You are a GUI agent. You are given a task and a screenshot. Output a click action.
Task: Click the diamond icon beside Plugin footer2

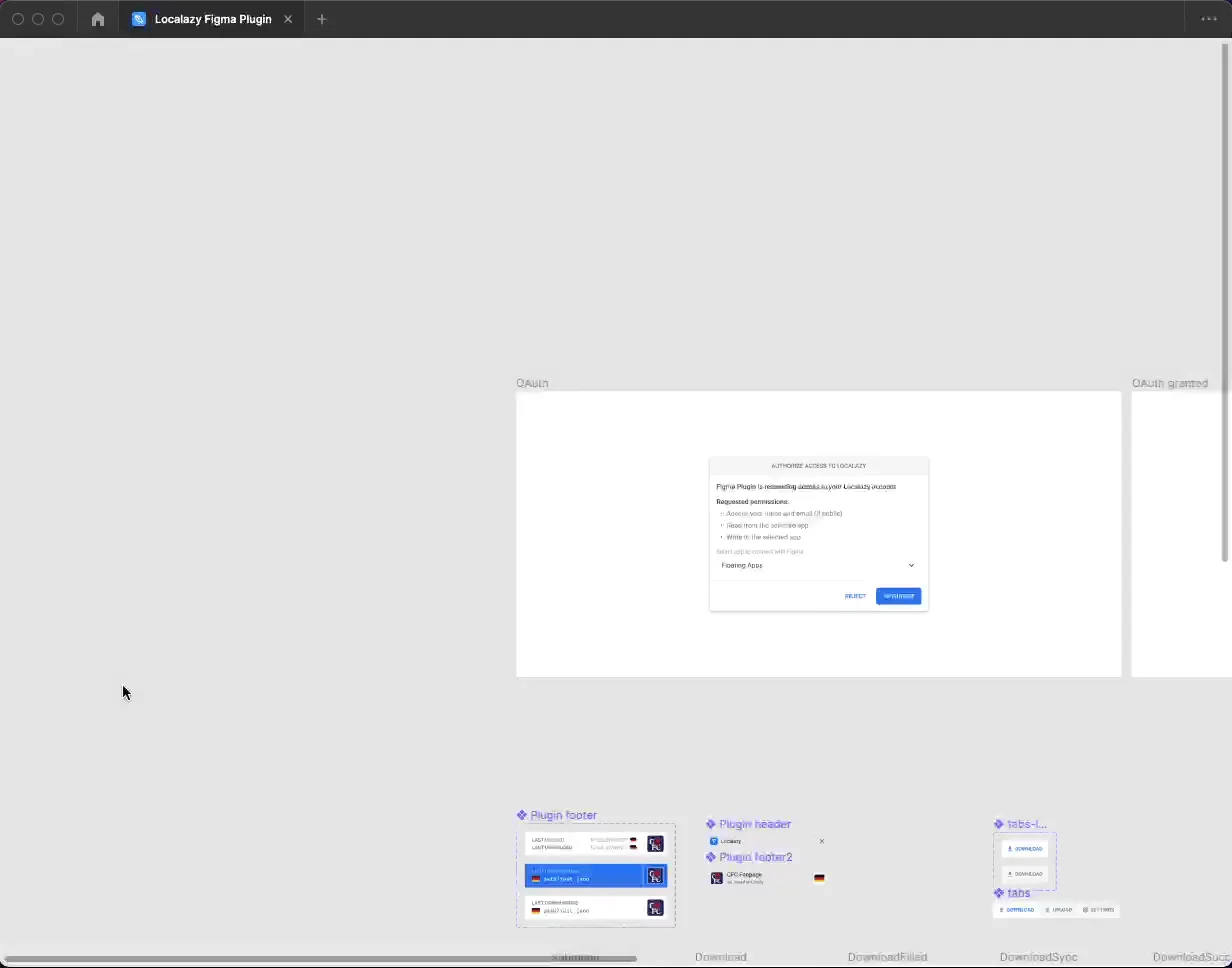(710, 854)
